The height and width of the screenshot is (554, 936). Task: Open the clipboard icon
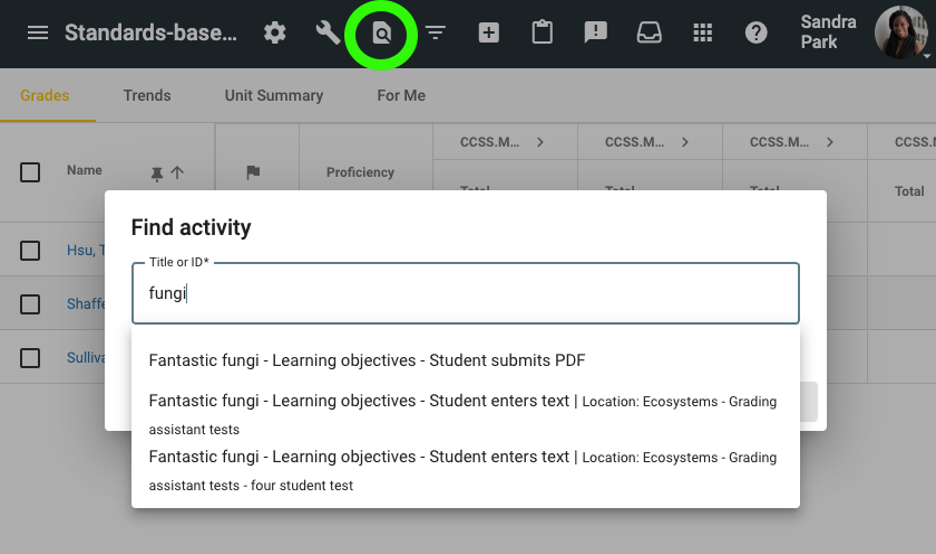pyautogui.click(x=542, y=32)
